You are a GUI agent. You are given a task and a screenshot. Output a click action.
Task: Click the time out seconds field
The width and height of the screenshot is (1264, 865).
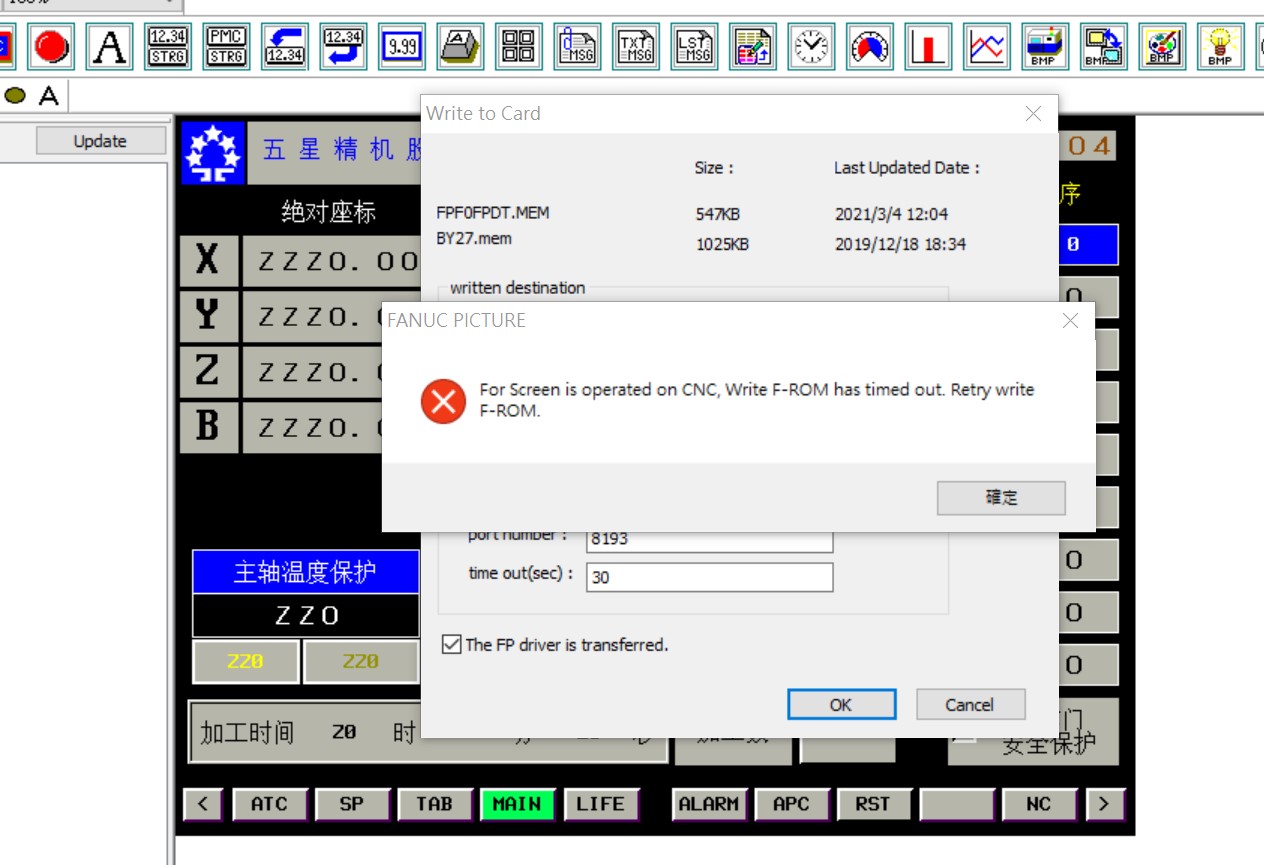pyautogui.click(x=709, y=577)
